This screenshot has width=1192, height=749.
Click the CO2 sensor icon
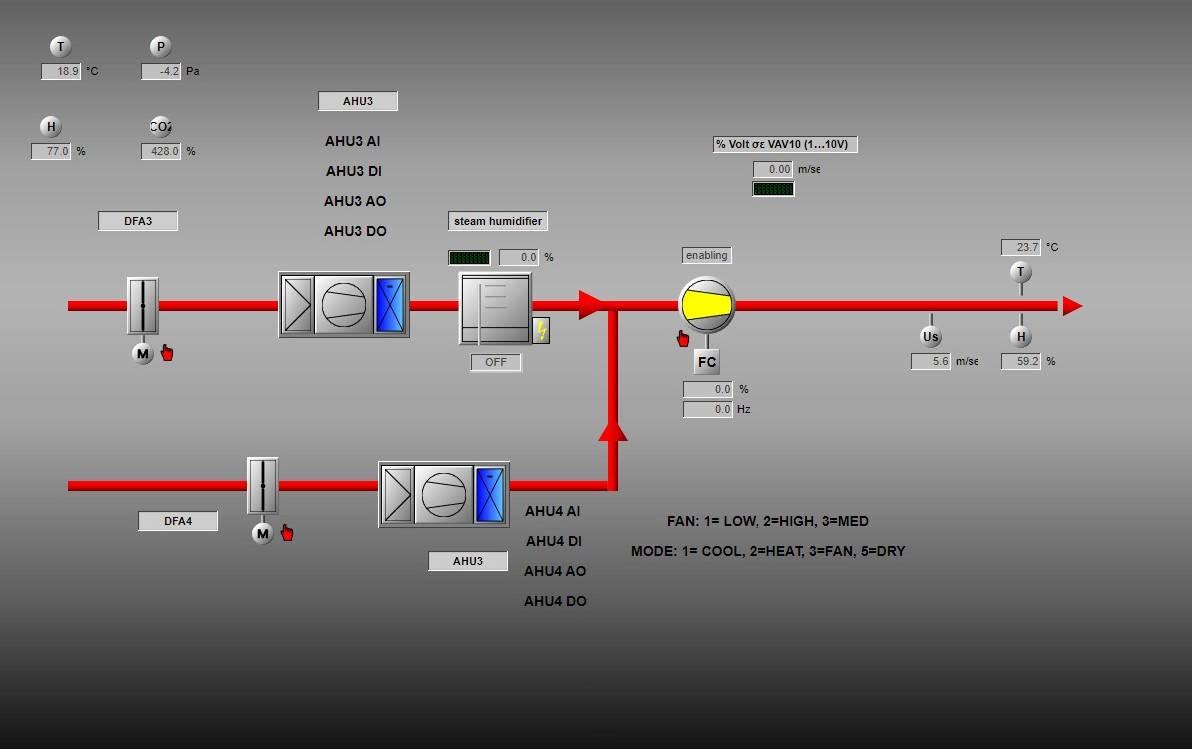pyautogui.click(x=160, y=127)
